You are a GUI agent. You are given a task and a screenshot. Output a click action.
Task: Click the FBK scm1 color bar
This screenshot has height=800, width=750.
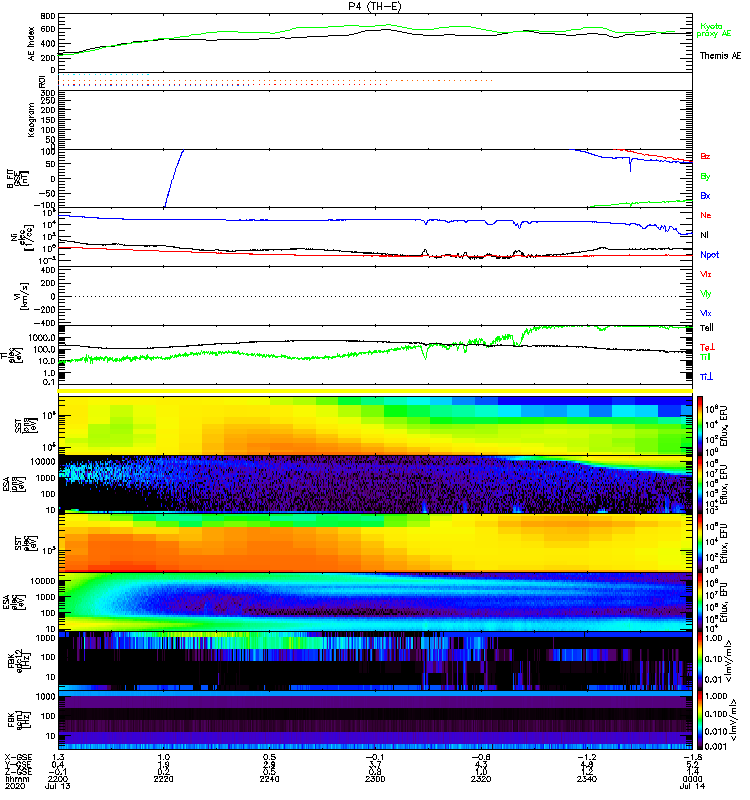pos(700,720)
